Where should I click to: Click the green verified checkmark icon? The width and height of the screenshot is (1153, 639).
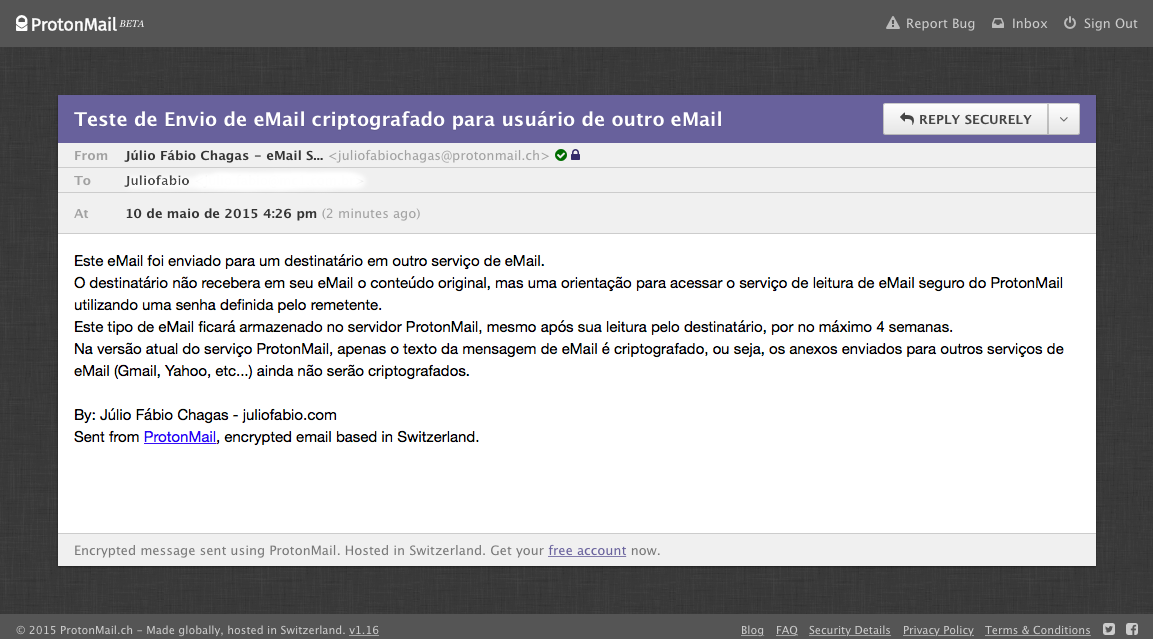pyautogui.click(x=561, y=155)
